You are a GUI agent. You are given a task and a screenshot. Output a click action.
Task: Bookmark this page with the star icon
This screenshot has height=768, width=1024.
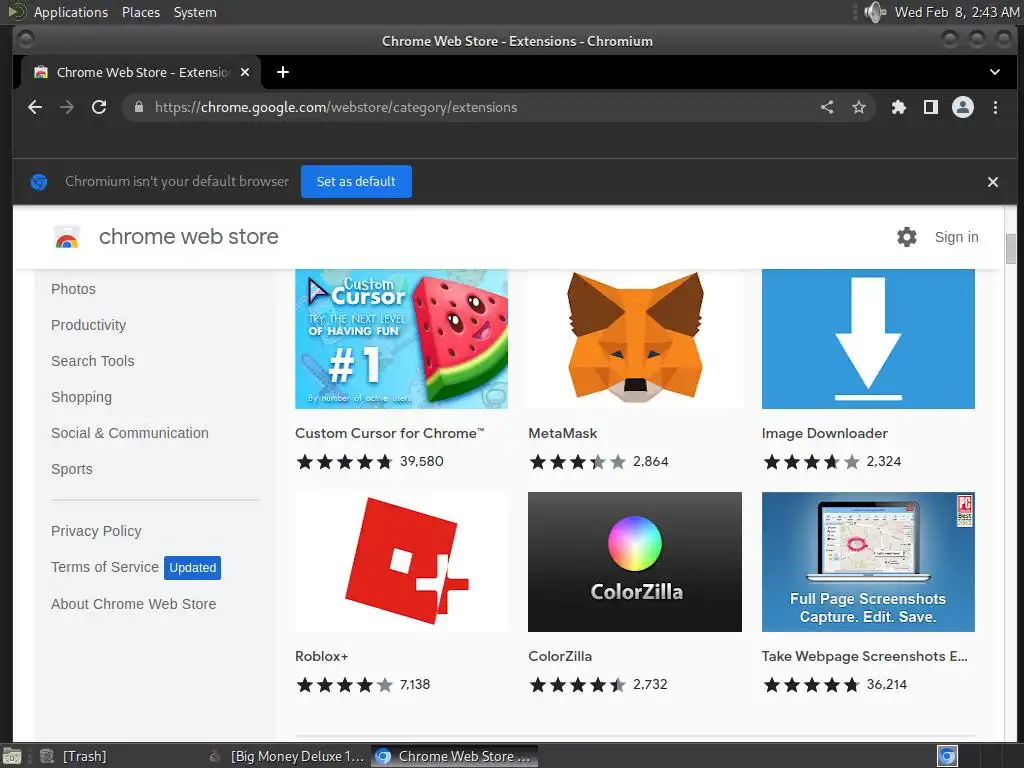(859, 107)
